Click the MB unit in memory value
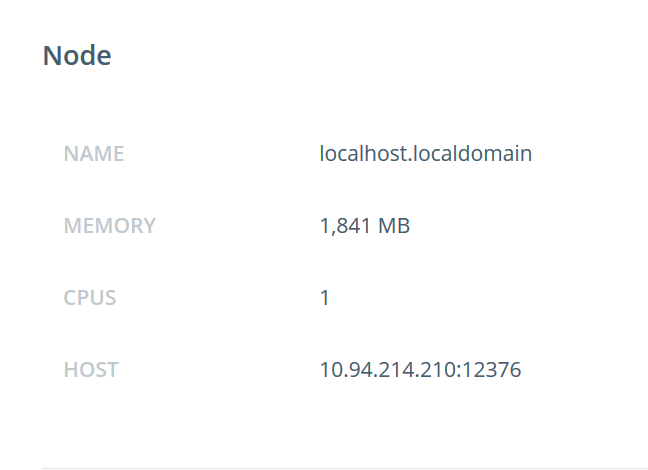Viewport: 648px width, 470px height. (394, 226)
